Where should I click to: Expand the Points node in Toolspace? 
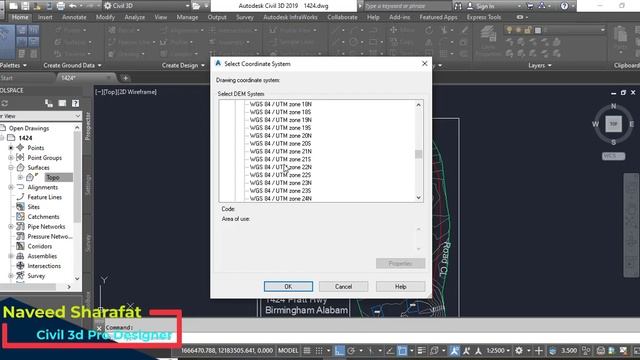click(x=11, y=148)
